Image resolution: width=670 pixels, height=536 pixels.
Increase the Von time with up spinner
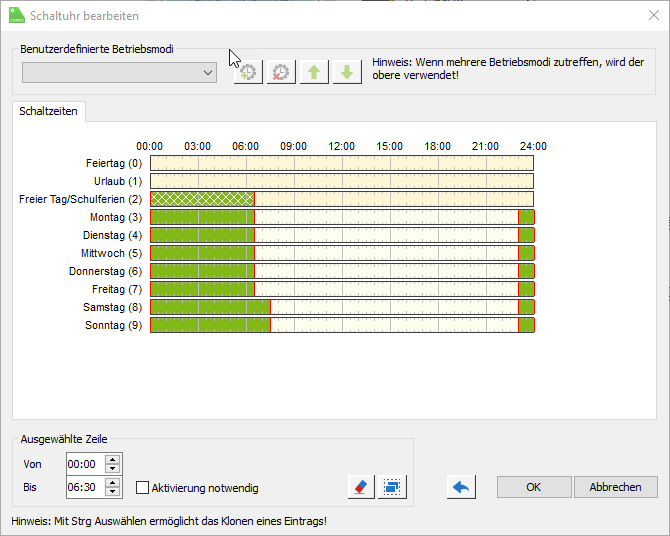(112, 459)
